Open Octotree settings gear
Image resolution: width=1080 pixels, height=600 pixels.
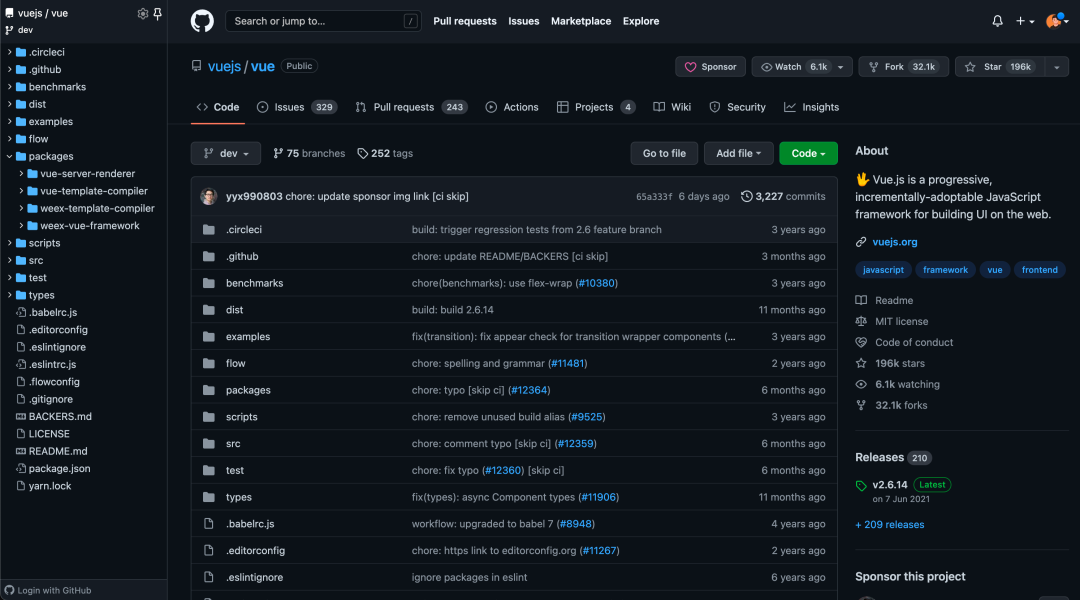pos(143,13)
